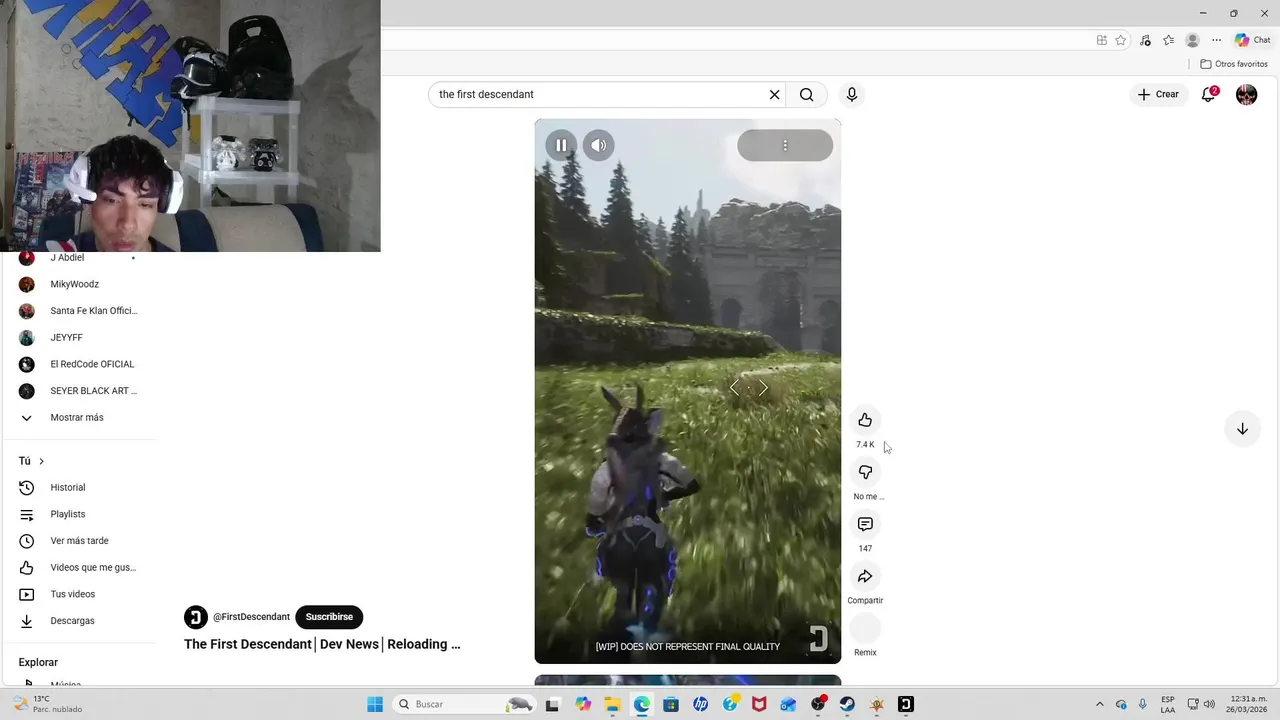Add page to favorites with star icon
The height and width of the screenshot is (720, 1280).
point(1121,40)
